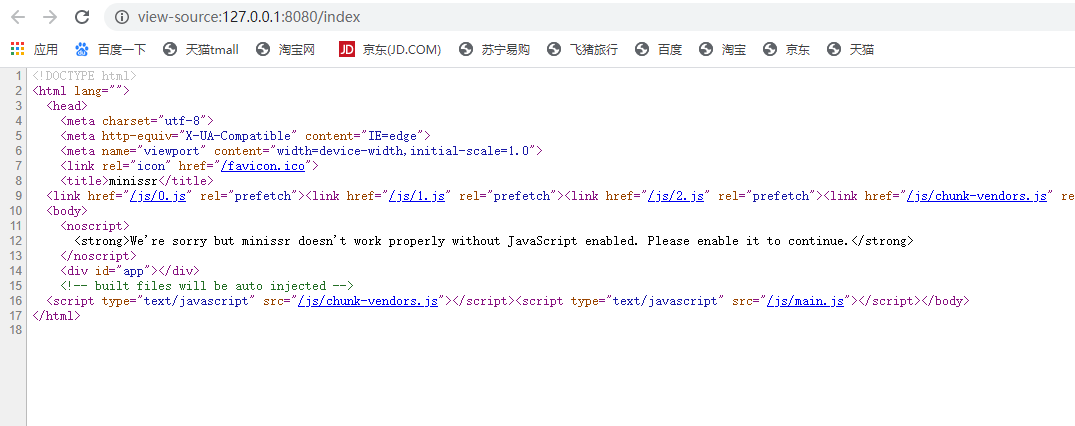Click globe icon beside 淘宝网

coord(263,49)
